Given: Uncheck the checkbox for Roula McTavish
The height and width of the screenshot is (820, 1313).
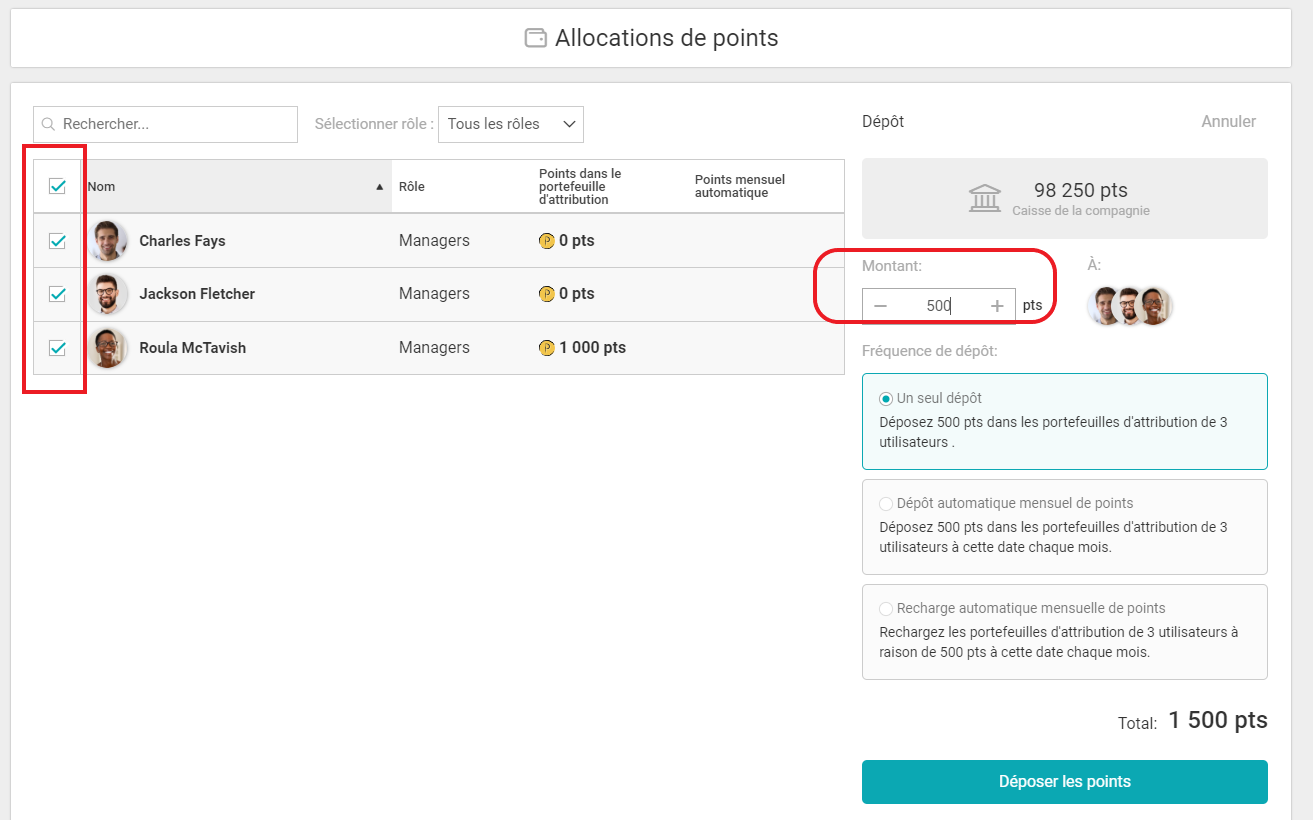Looking at the screenshot, I should pos(57,348).
